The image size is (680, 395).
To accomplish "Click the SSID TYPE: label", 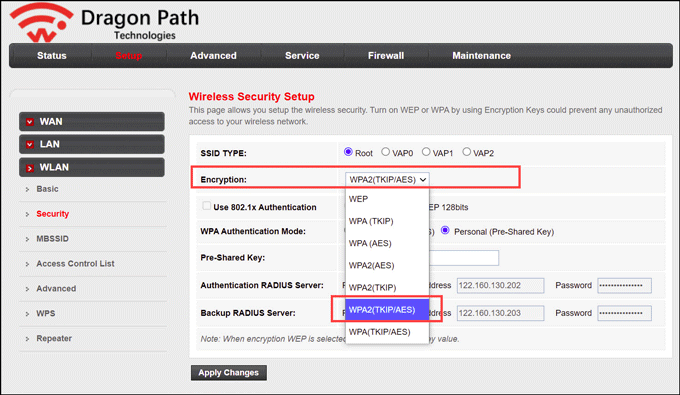I will point(223,153).
